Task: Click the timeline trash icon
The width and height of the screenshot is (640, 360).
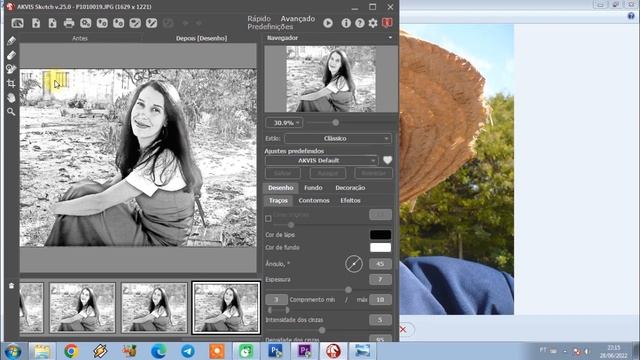Action: (x=11, y=286)
